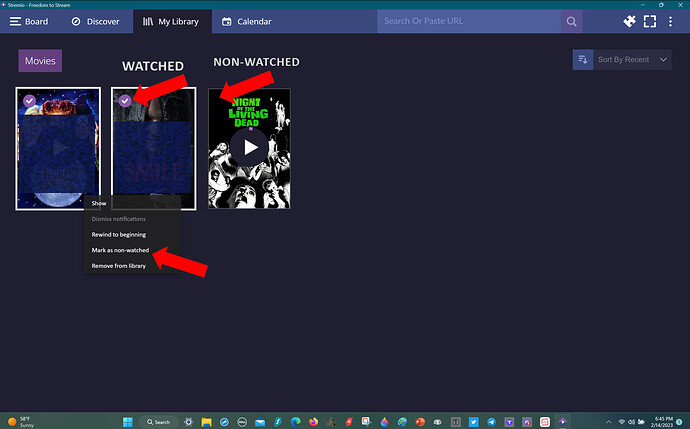
Task: Open the clock showing 6:45 PM
Action: tap(663, 422)
